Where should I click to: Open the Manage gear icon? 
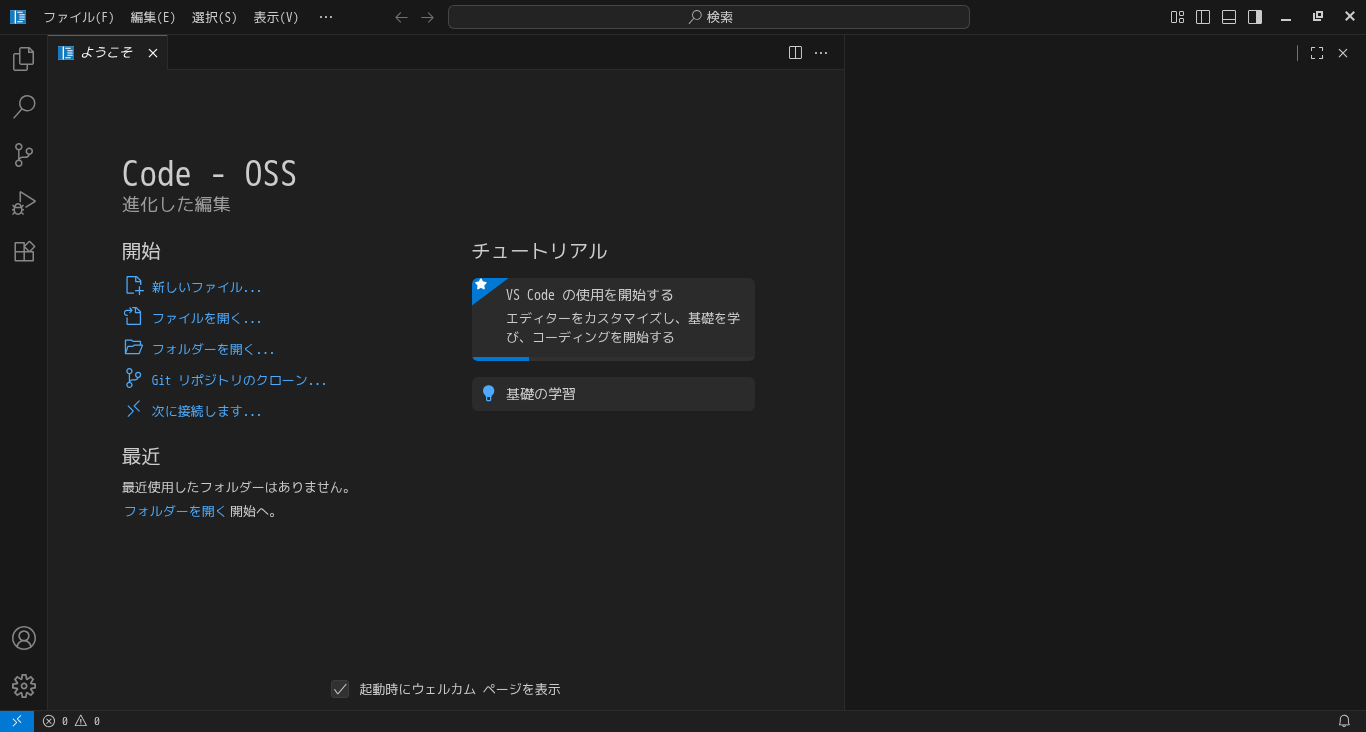[24, 686]
